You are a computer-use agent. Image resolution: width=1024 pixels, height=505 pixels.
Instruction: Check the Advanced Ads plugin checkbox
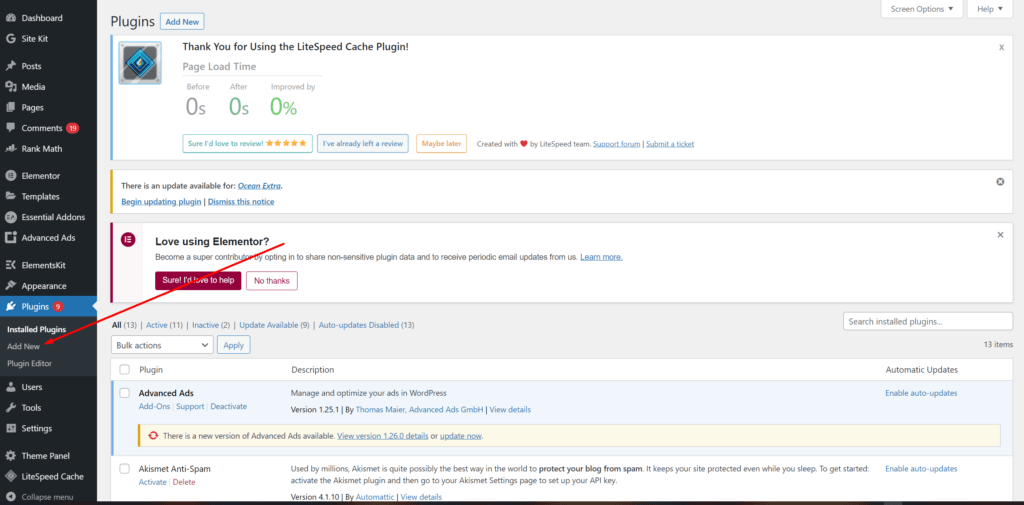[x=125, y=393]
